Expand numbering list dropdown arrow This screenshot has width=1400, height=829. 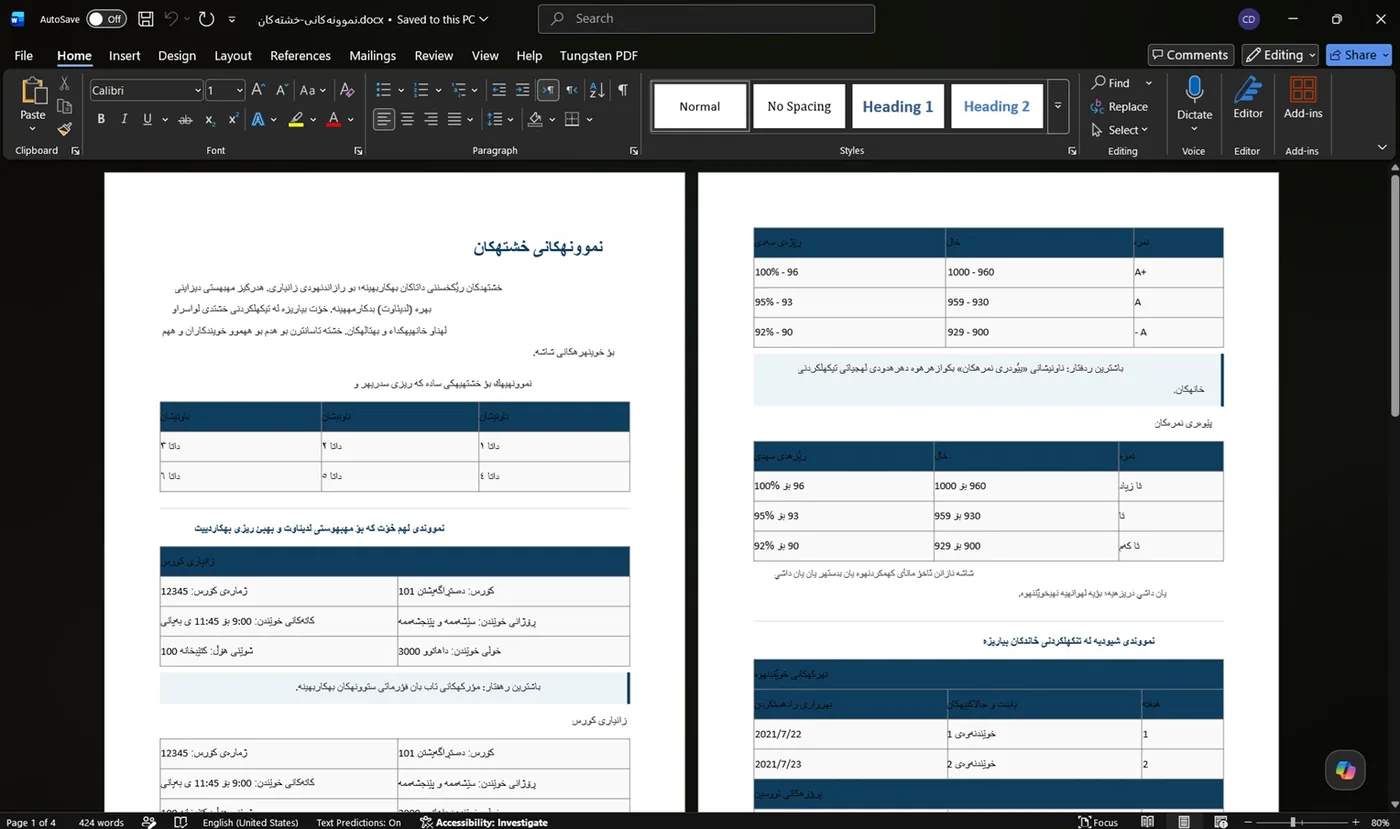tap(438, 90)
